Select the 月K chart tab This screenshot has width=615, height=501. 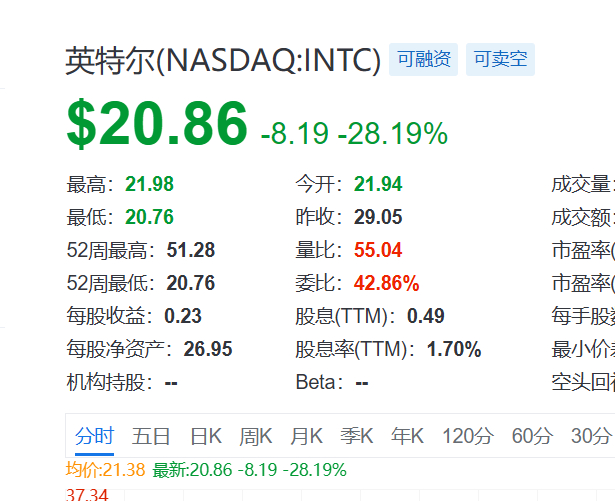(306, 436)
